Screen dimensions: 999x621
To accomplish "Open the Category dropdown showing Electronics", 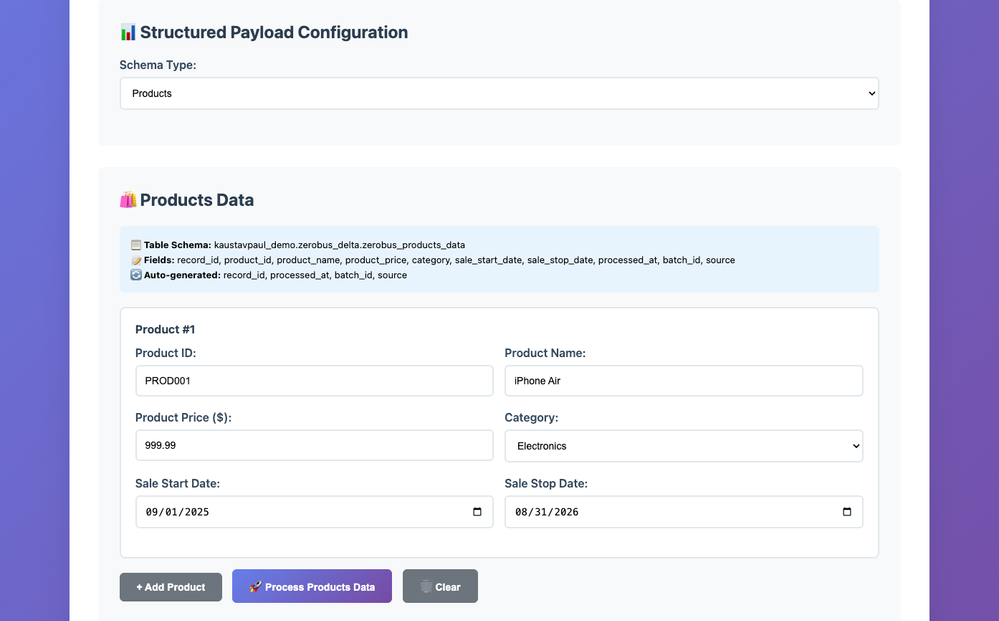I will pos(683,446).
